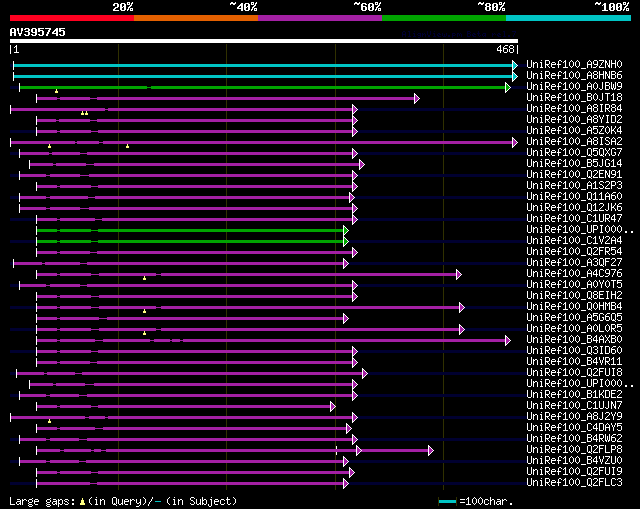Click the purple ~60% legend segment
This screenshot has width=640, height=509.
coord(320,18)
